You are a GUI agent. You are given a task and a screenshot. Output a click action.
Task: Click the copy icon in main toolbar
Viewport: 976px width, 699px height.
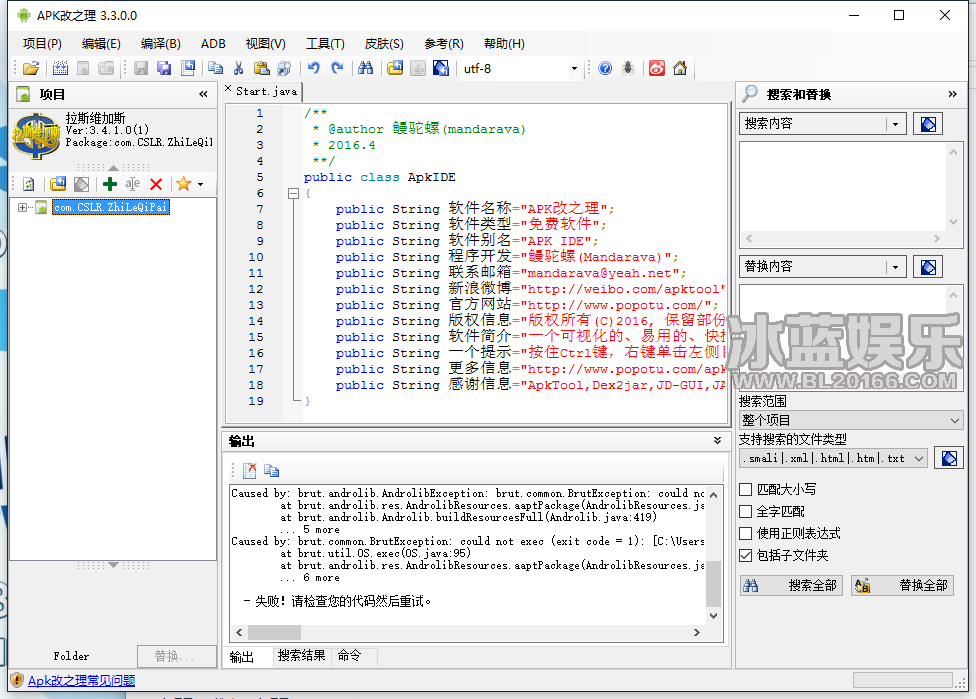pos(215,68)
